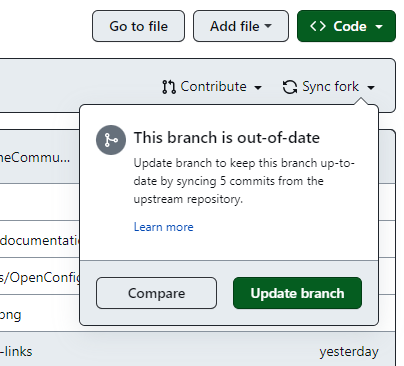Click the green Update branch button
Viewport: 404px width, 366px height.
pos(297,293)
